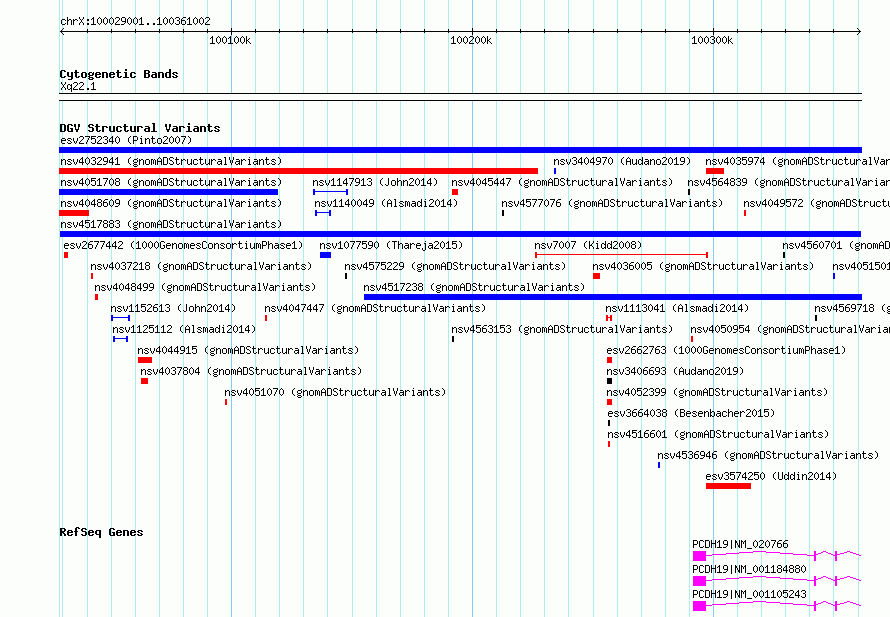
Task: Click the Cytogenetic Bands track title
Action: point(119,74)
